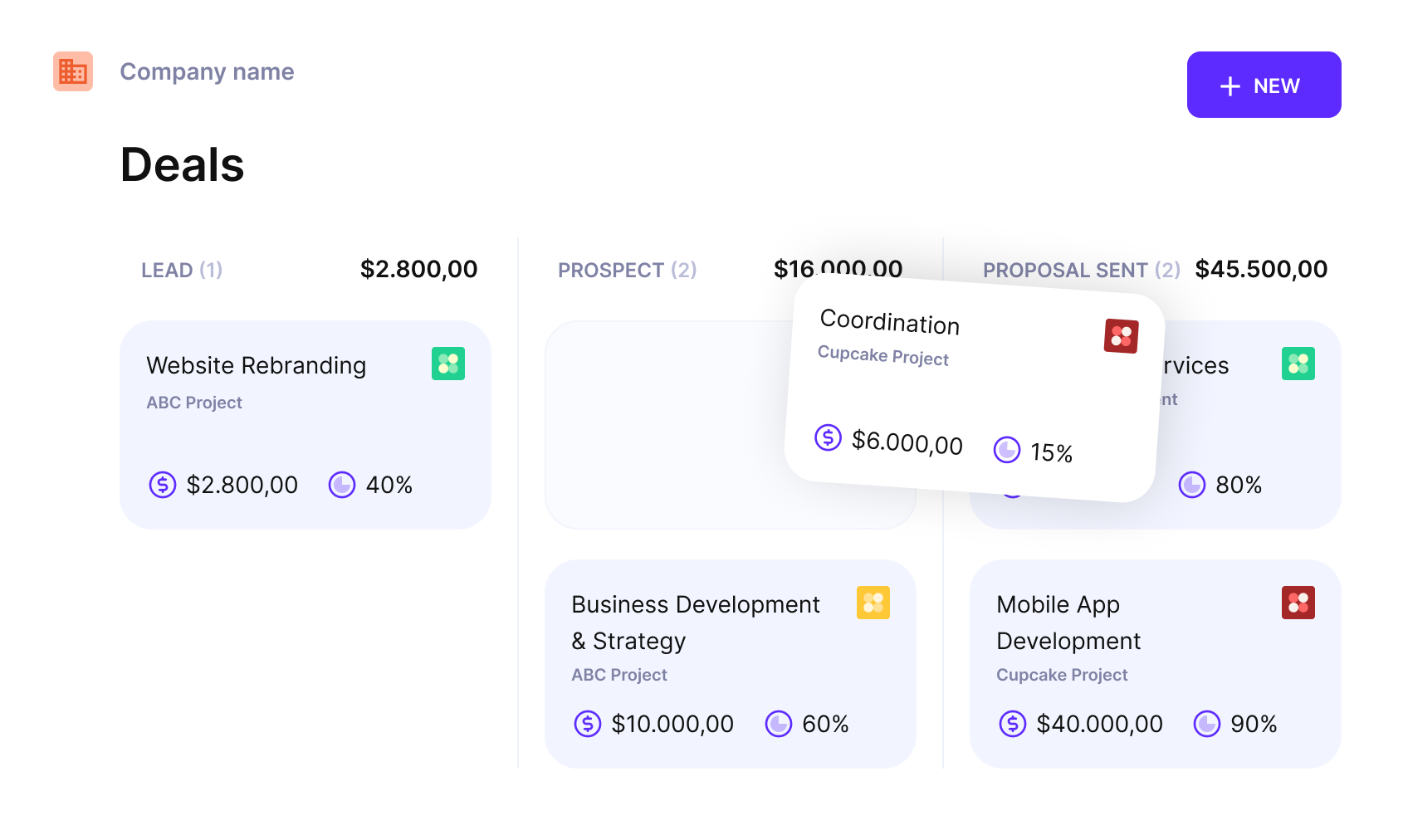Select the LEAD (1) column header
This screenshot has height=840, width=1408.
[x=182, y=270]
